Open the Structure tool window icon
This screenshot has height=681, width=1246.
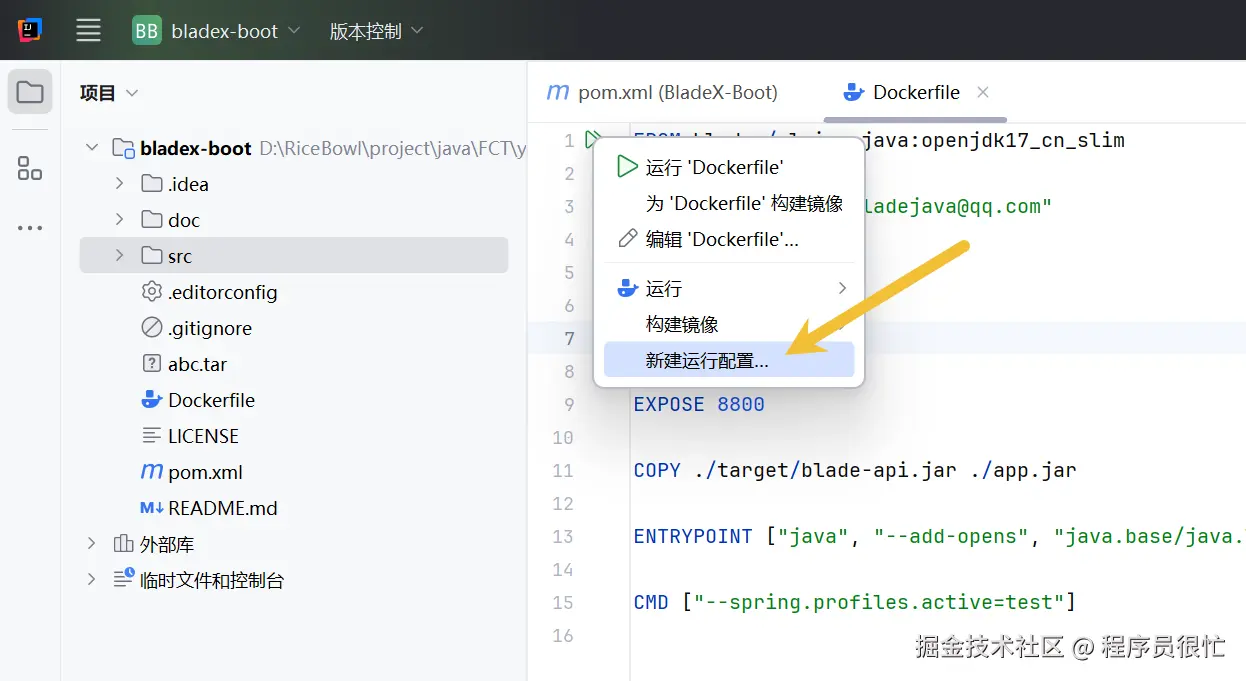[30, 168]
